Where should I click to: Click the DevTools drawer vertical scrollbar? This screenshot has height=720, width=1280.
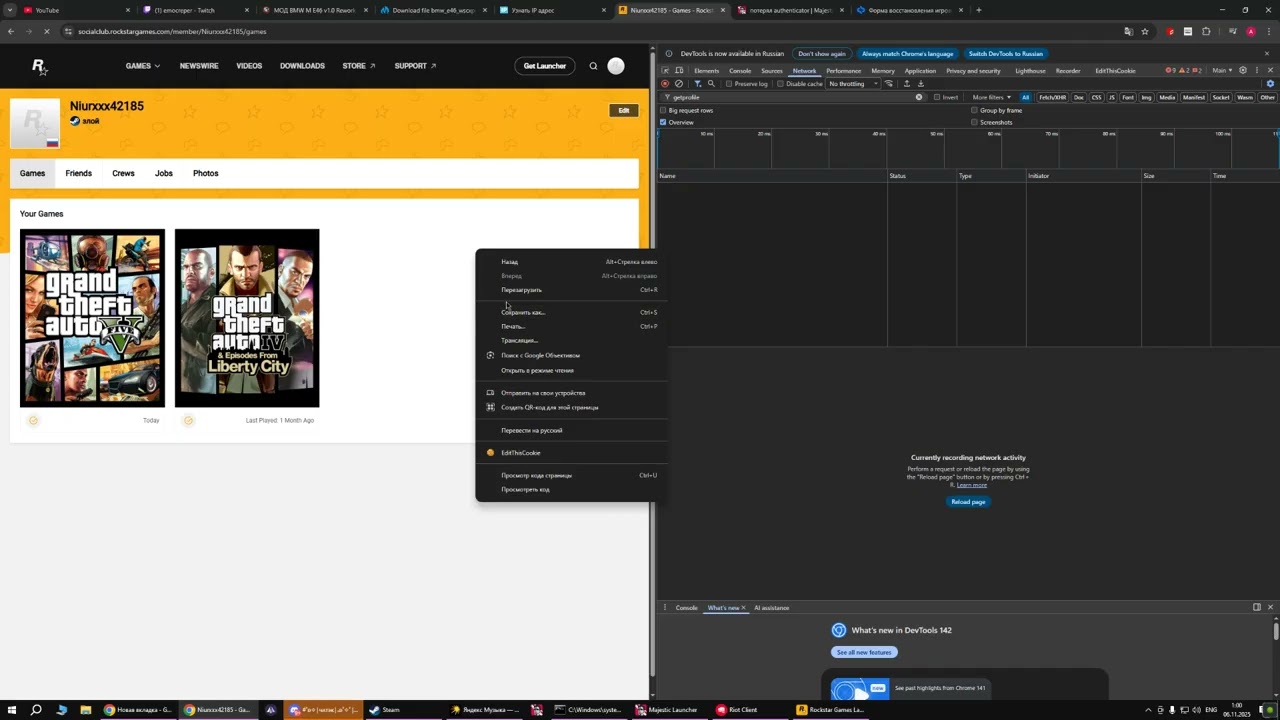click(x=1276, y=632)
